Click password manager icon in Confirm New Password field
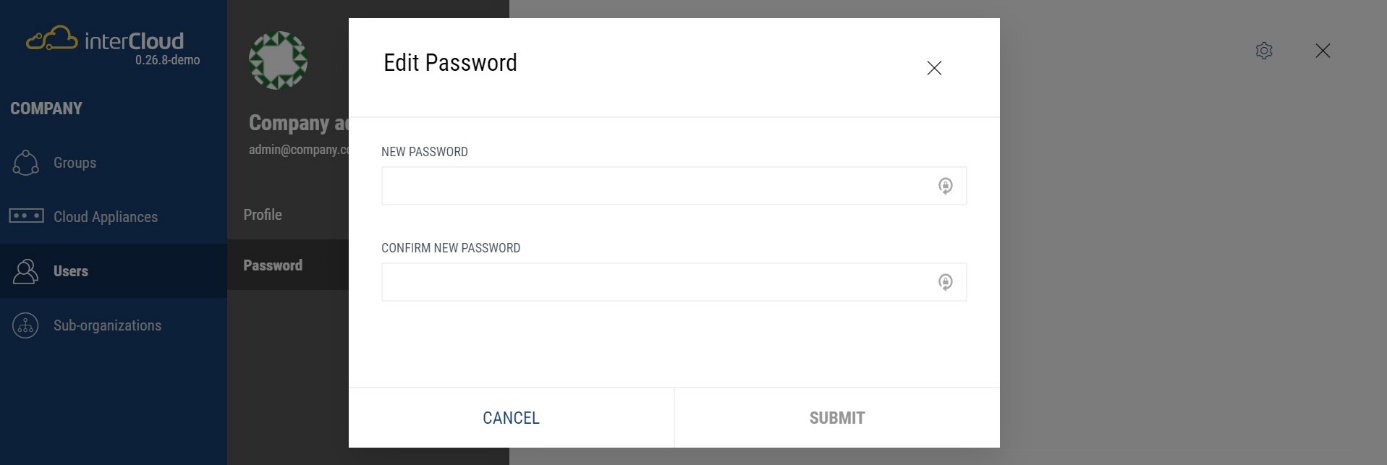This screenshot has width=1387, height=465. tap(945, 282)
